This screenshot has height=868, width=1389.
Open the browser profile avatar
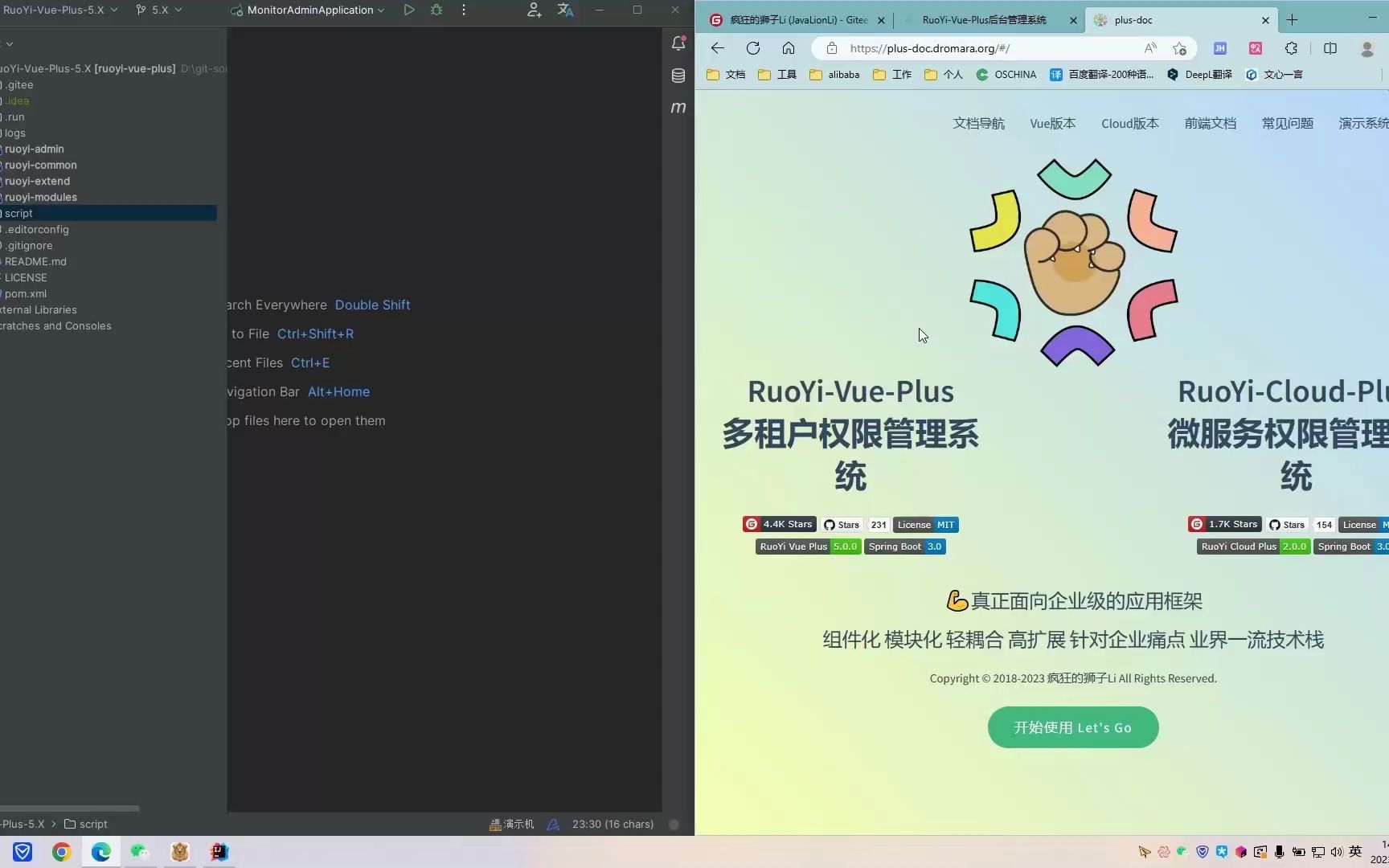click(1366, 48)
